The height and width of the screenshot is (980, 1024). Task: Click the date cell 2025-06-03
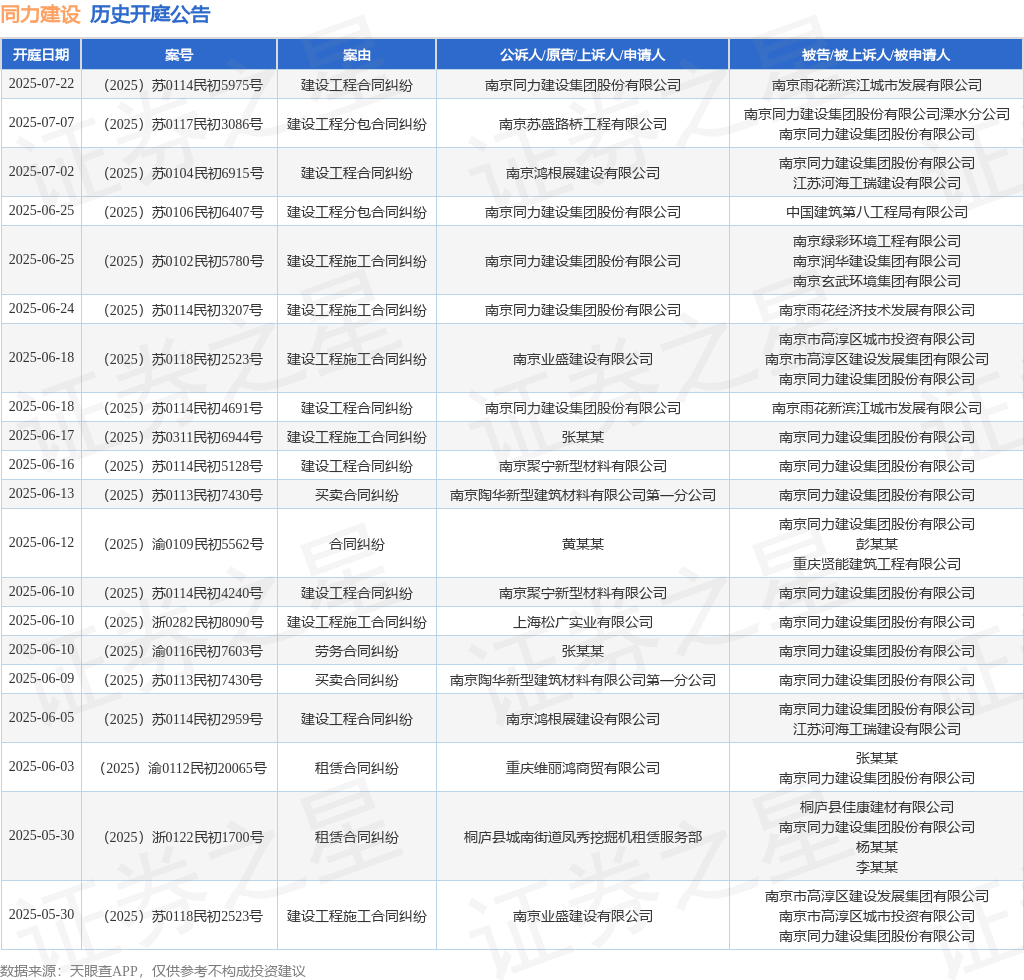41,767
